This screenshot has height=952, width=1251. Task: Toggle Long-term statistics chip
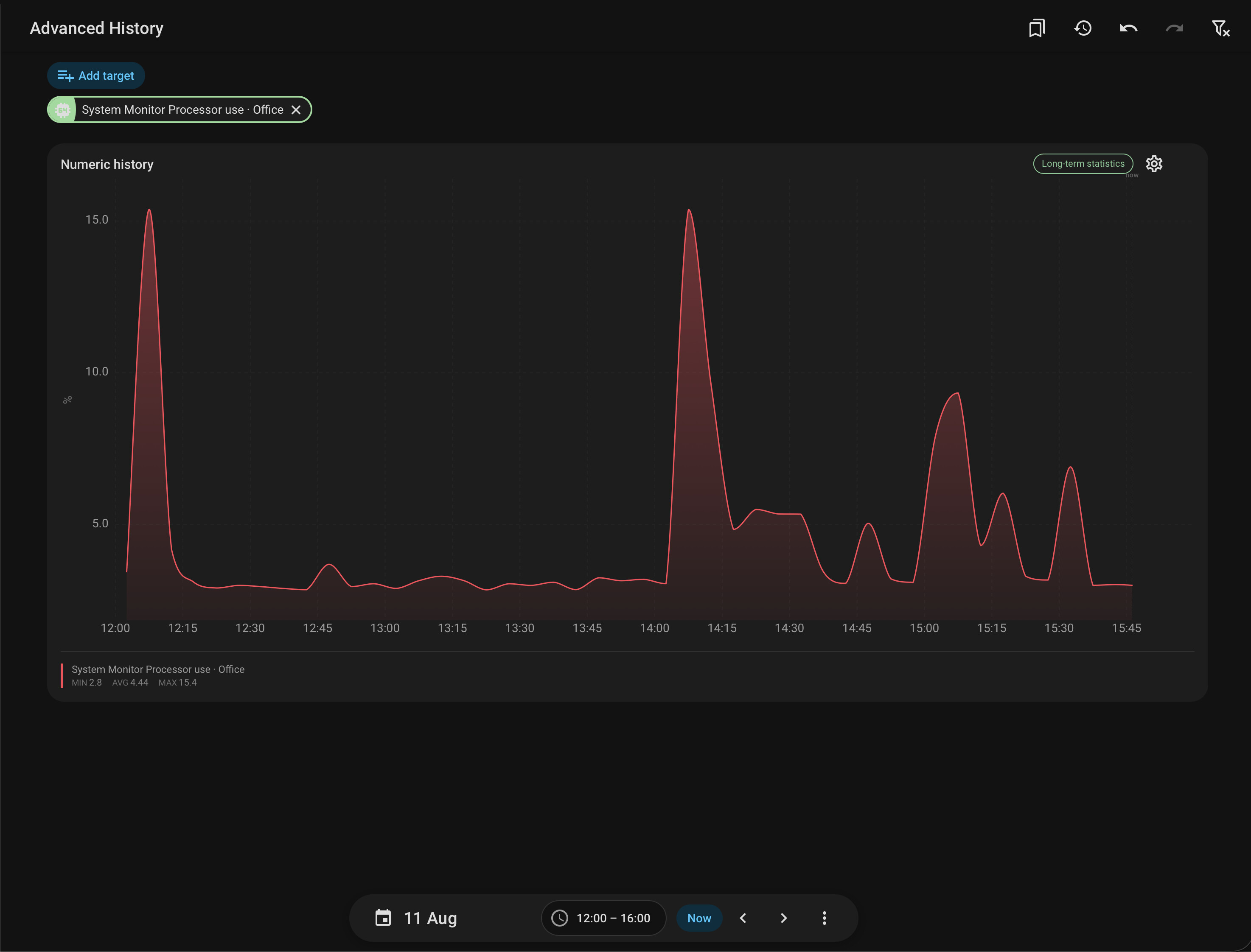pyautogui.click(x=1083, y=164)
